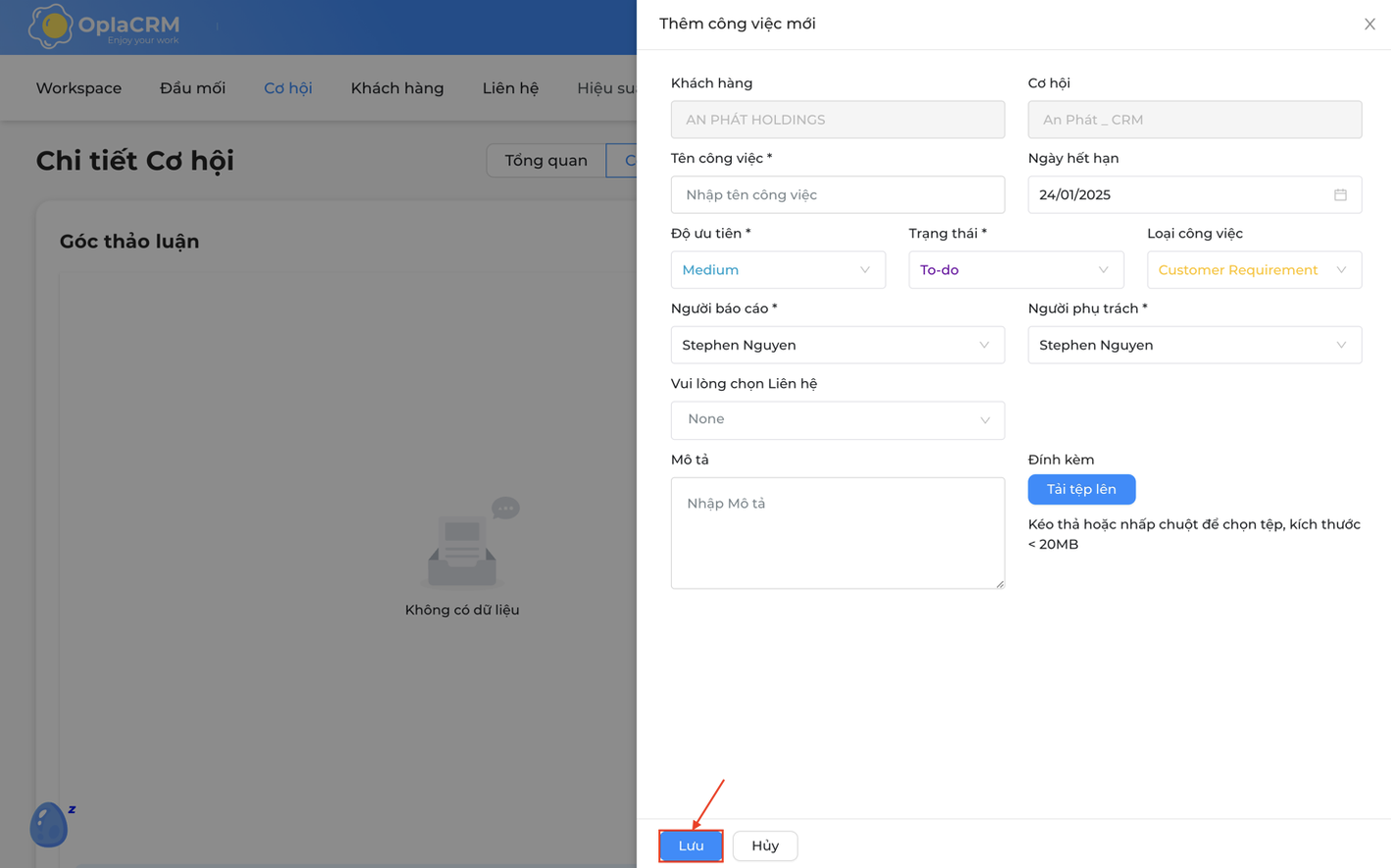Click the disabled Cơ hội field An Phát _ CRM

1194,120
